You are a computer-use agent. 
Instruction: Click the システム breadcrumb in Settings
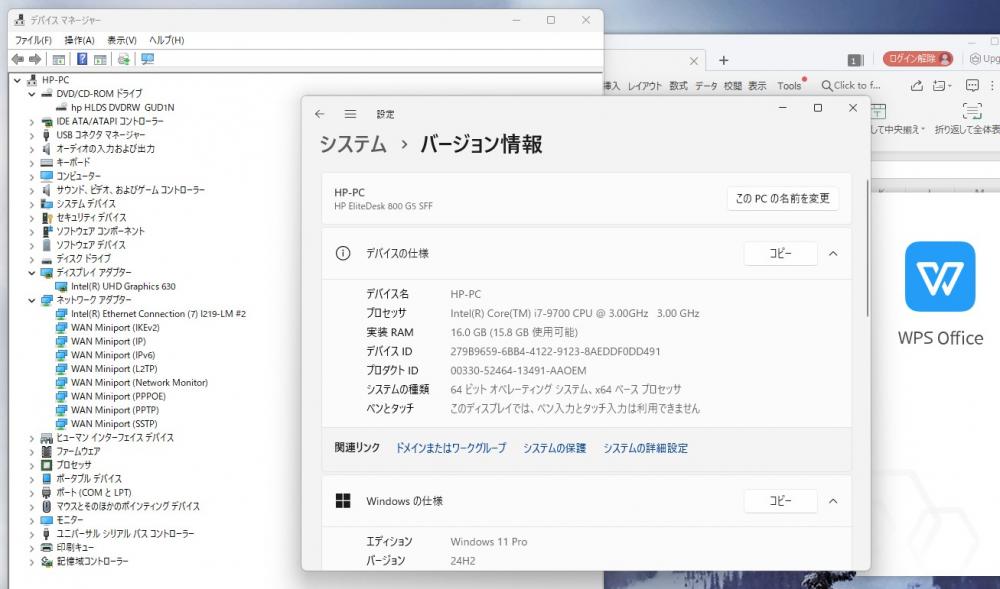point(353,144)
